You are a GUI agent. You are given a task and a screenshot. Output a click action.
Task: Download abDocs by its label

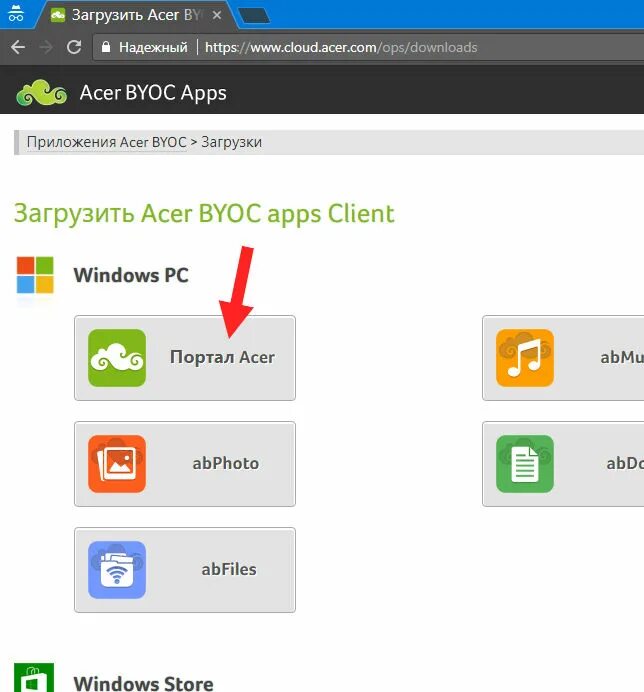click(x=625, y=463)
